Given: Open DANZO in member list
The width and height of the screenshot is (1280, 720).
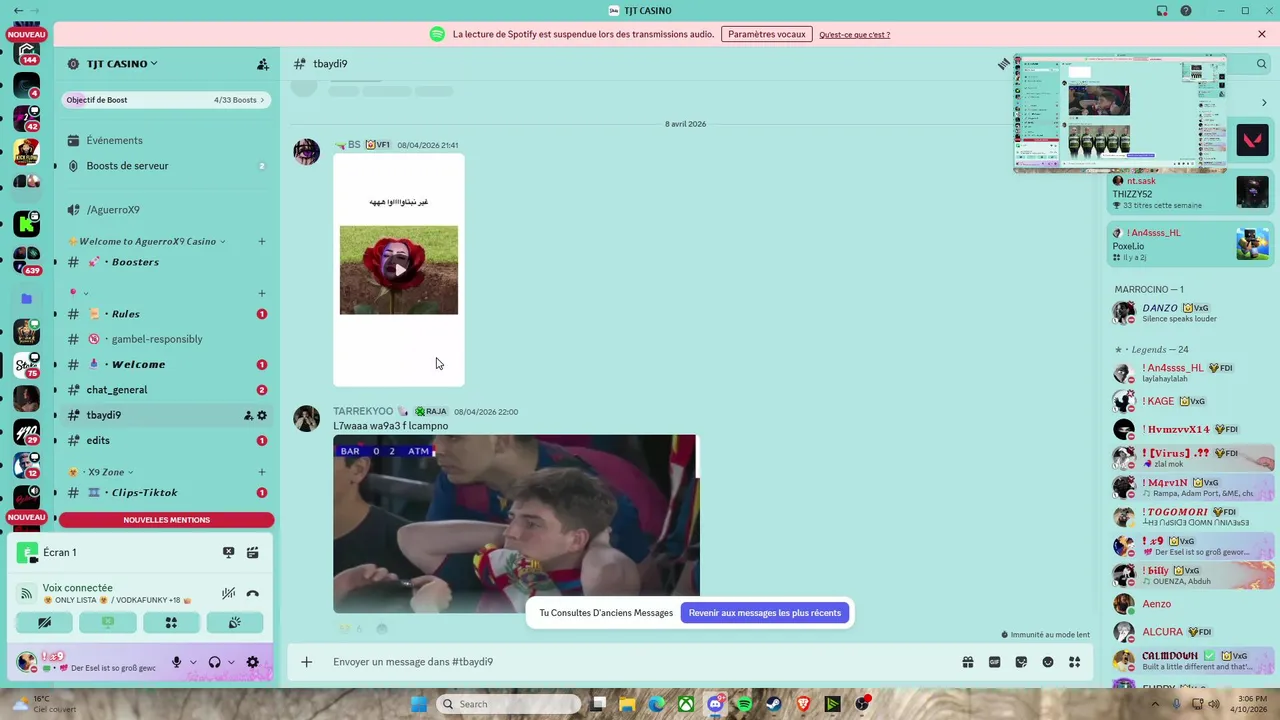Looking at the screenshot, I should tap(1190, 312).
